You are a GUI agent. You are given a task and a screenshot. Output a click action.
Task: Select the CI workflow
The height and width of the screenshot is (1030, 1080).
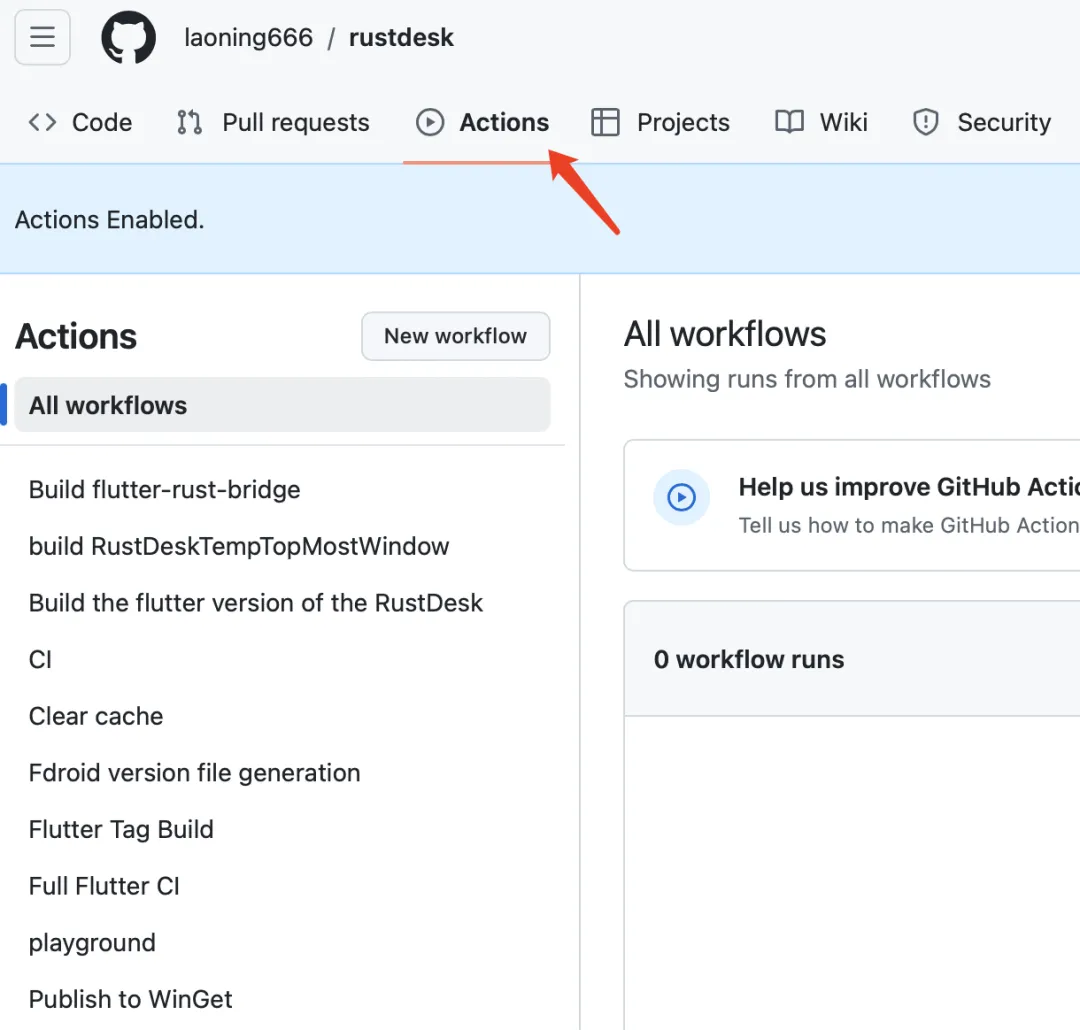[x=40, y=660]
